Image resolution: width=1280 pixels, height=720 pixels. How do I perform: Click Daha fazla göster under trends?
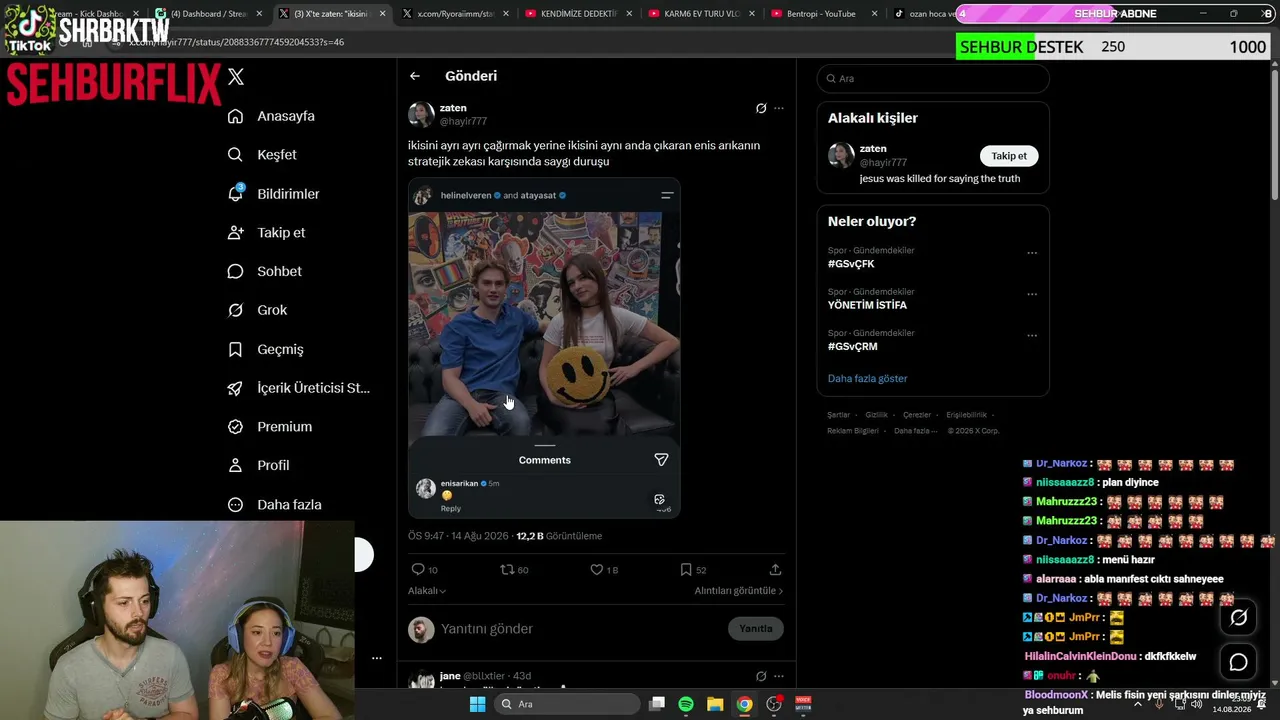click(x=867, y=379)
